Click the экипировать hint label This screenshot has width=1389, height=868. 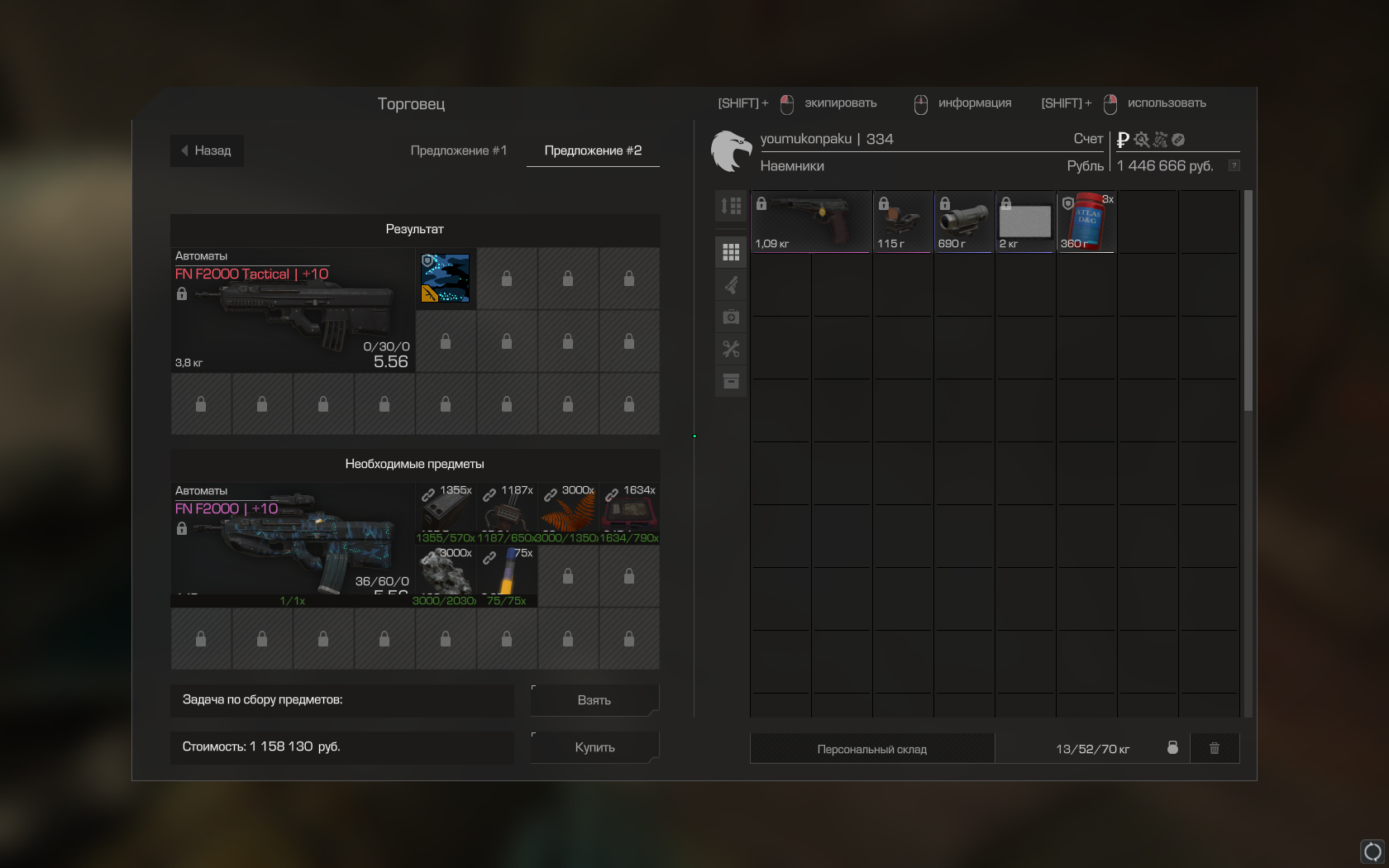click(840, 103)
